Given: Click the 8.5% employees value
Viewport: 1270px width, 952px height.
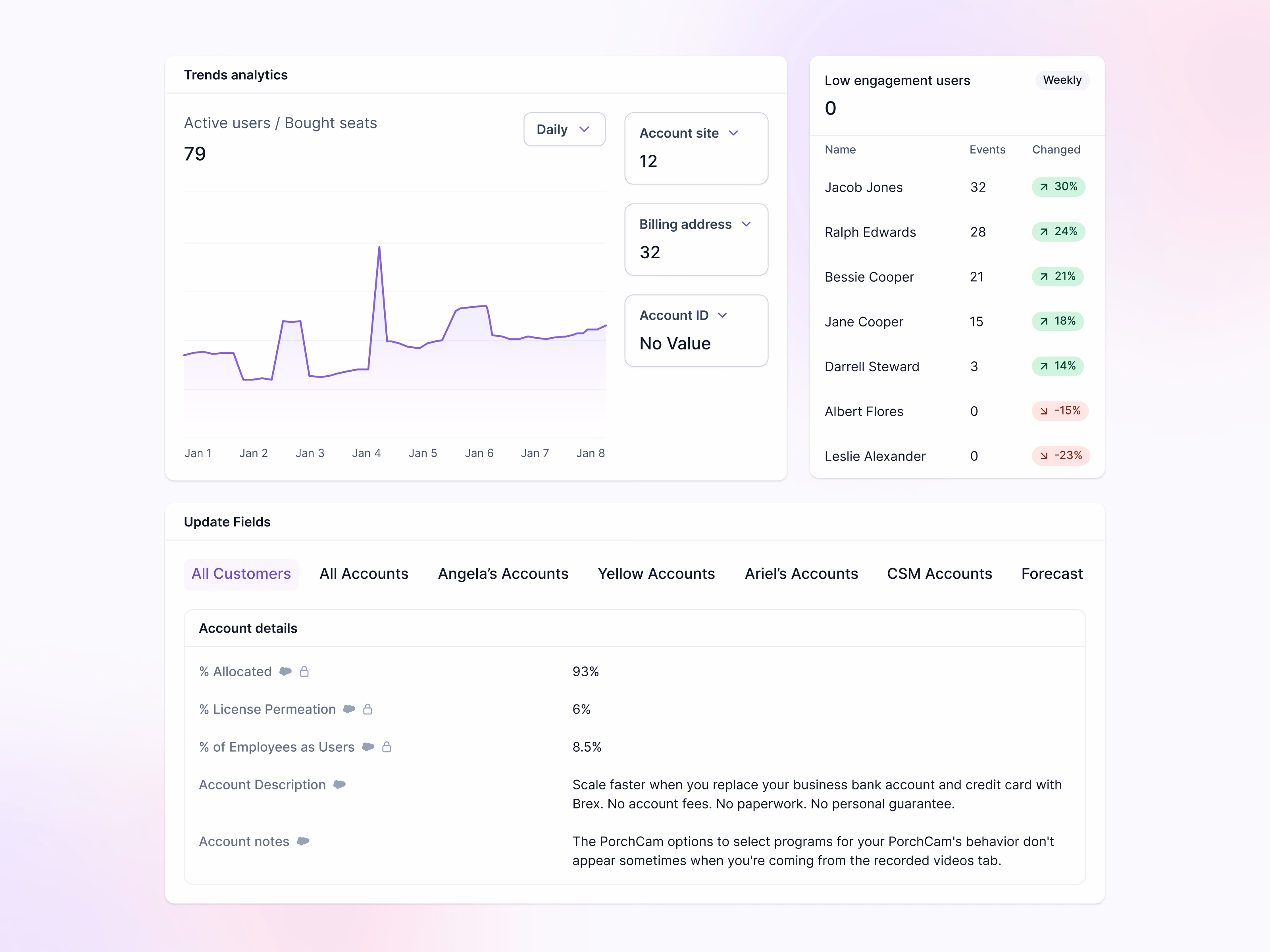Looking at the screenshot, I should point(587,747).
